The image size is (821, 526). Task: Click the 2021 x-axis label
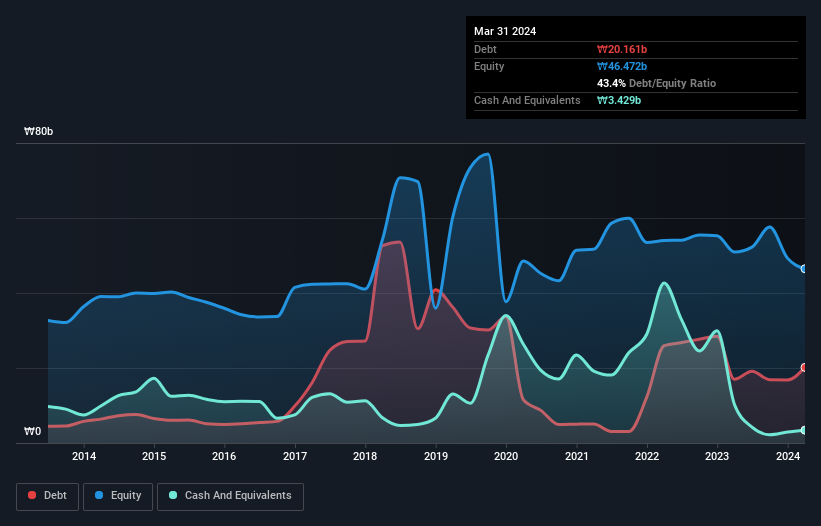click(x=576, y=456)
